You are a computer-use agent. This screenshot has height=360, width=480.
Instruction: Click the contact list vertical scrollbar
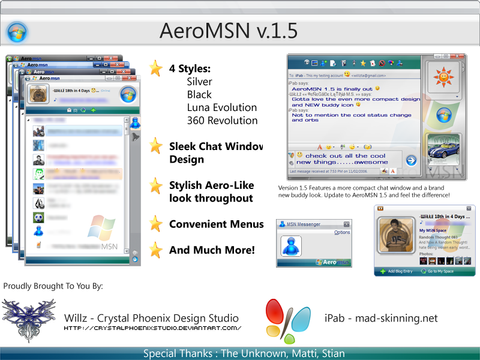point(127,184)
